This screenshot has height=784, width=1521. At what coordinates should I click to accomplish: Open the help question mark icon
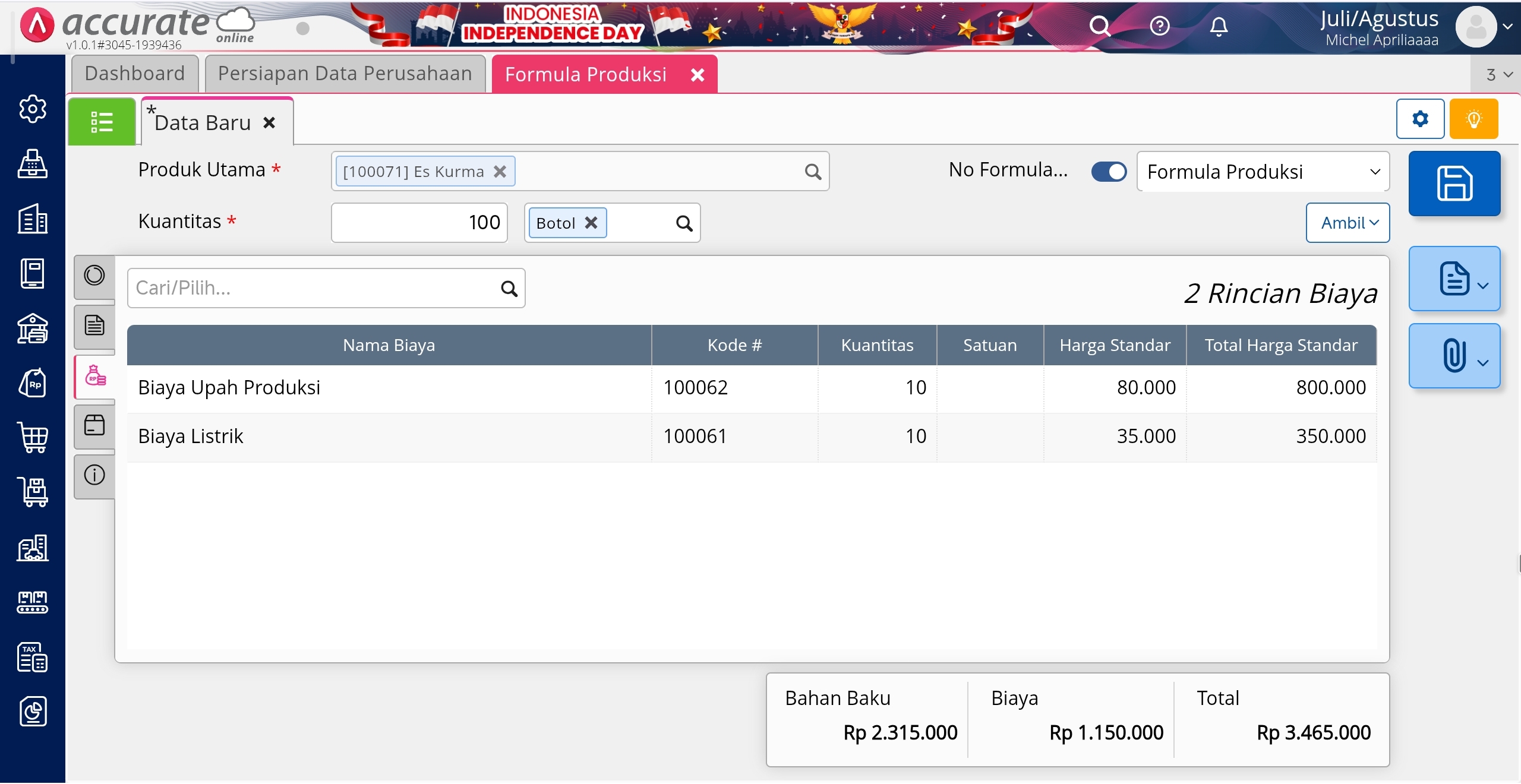coord(1159,27)
